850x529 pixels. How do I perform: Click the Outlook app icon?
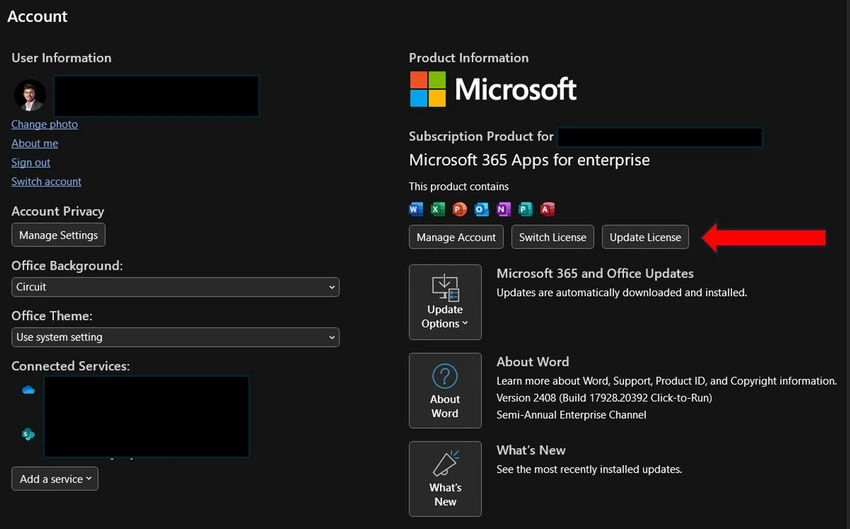[x=481, y=209]
